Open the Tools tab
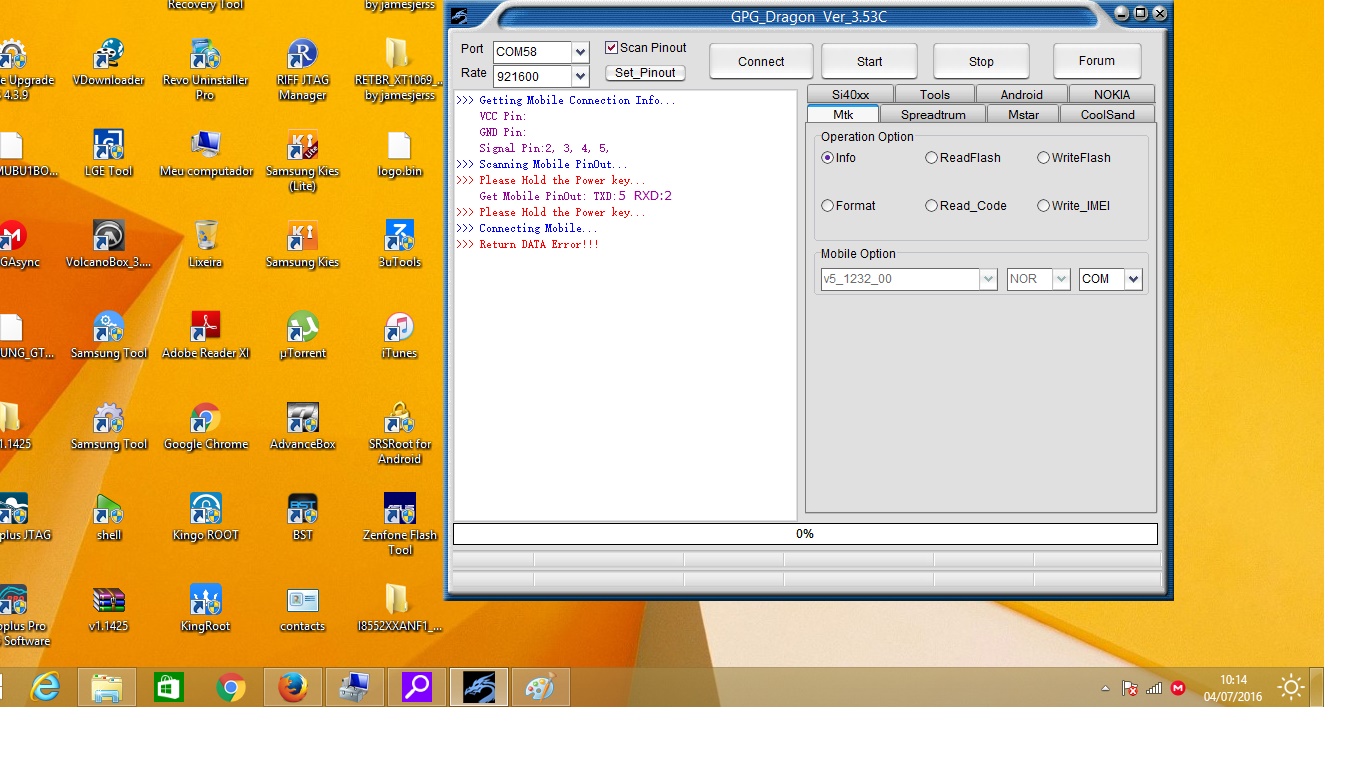1360x768 pixels. [935, 95]
